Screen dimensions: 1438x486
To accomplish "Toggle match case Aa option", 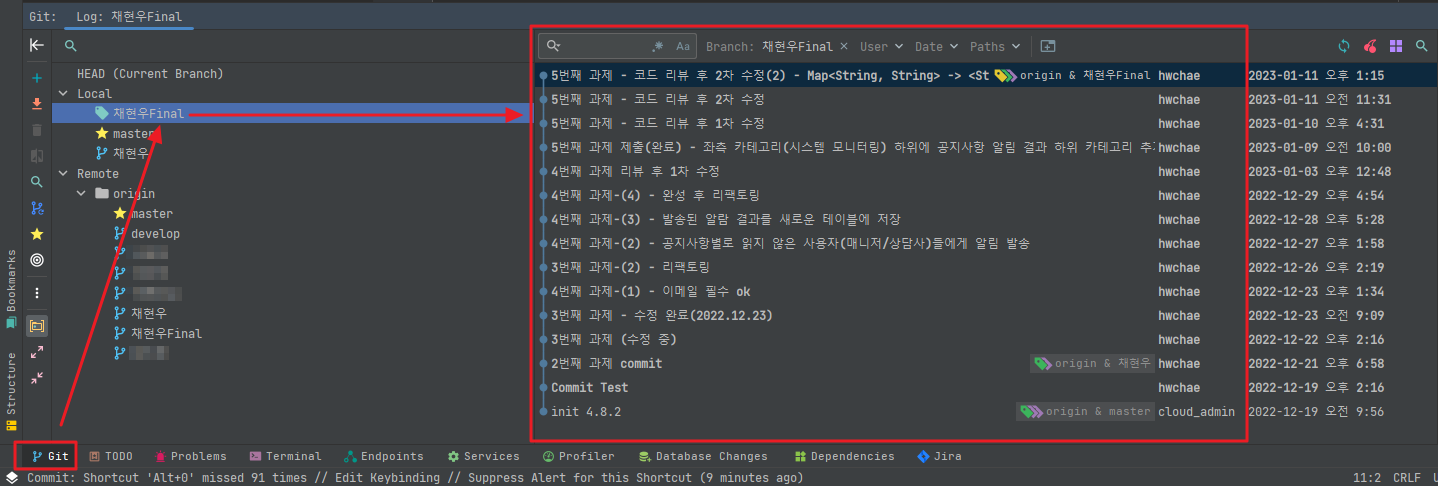I will click(x=683, y=46).
